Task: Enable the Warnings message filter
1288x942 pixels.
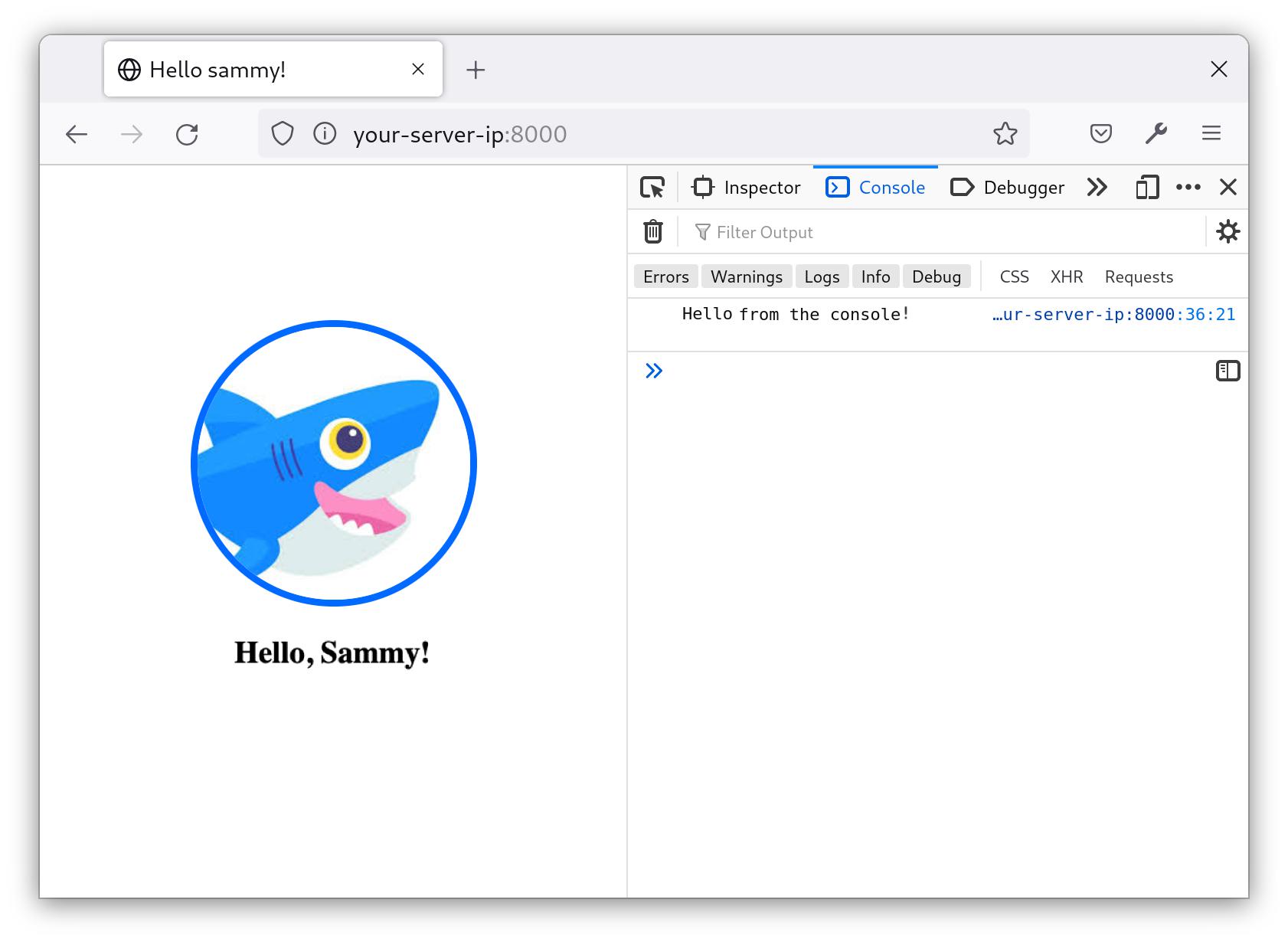Action: coord(747,276)
